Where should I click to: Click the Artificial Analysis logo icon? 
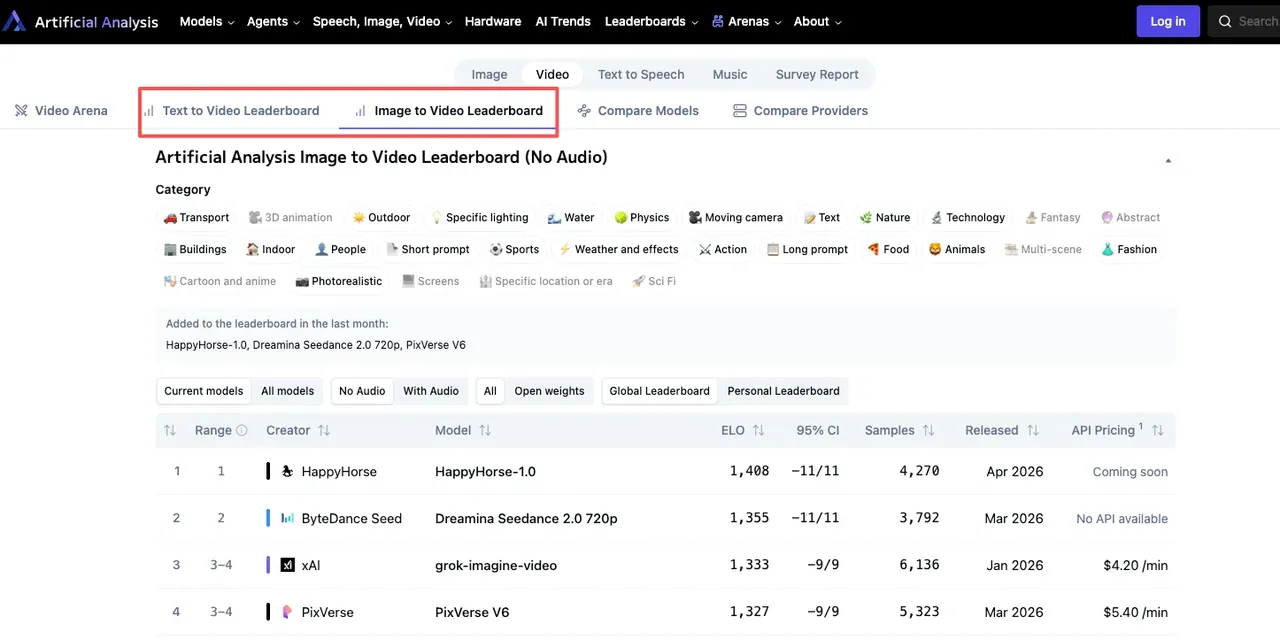click(14, 22)
